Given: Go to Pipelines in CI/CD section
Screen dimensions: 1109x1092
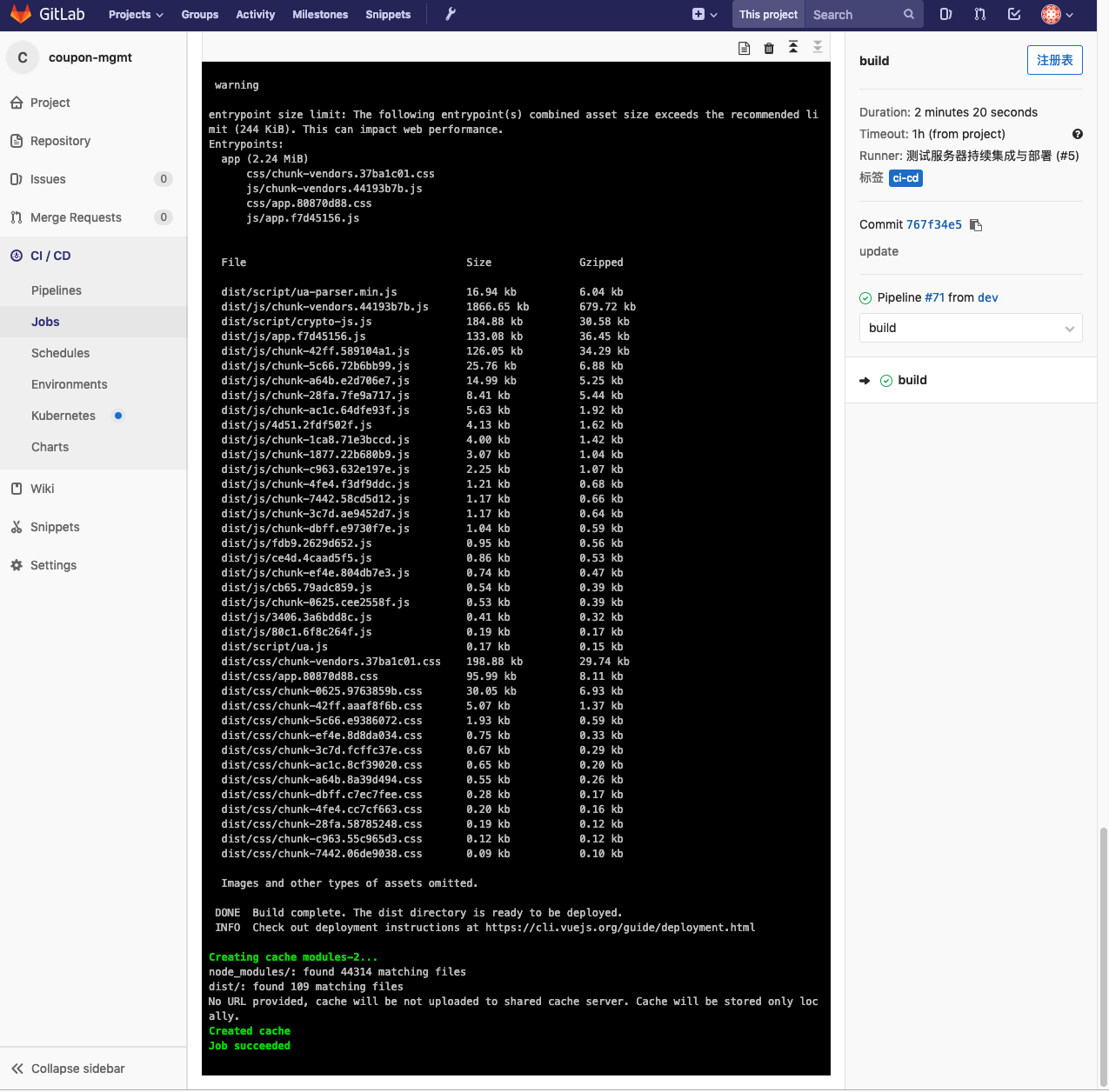Looking at the screenshot, I should click(x=57, y=290).
